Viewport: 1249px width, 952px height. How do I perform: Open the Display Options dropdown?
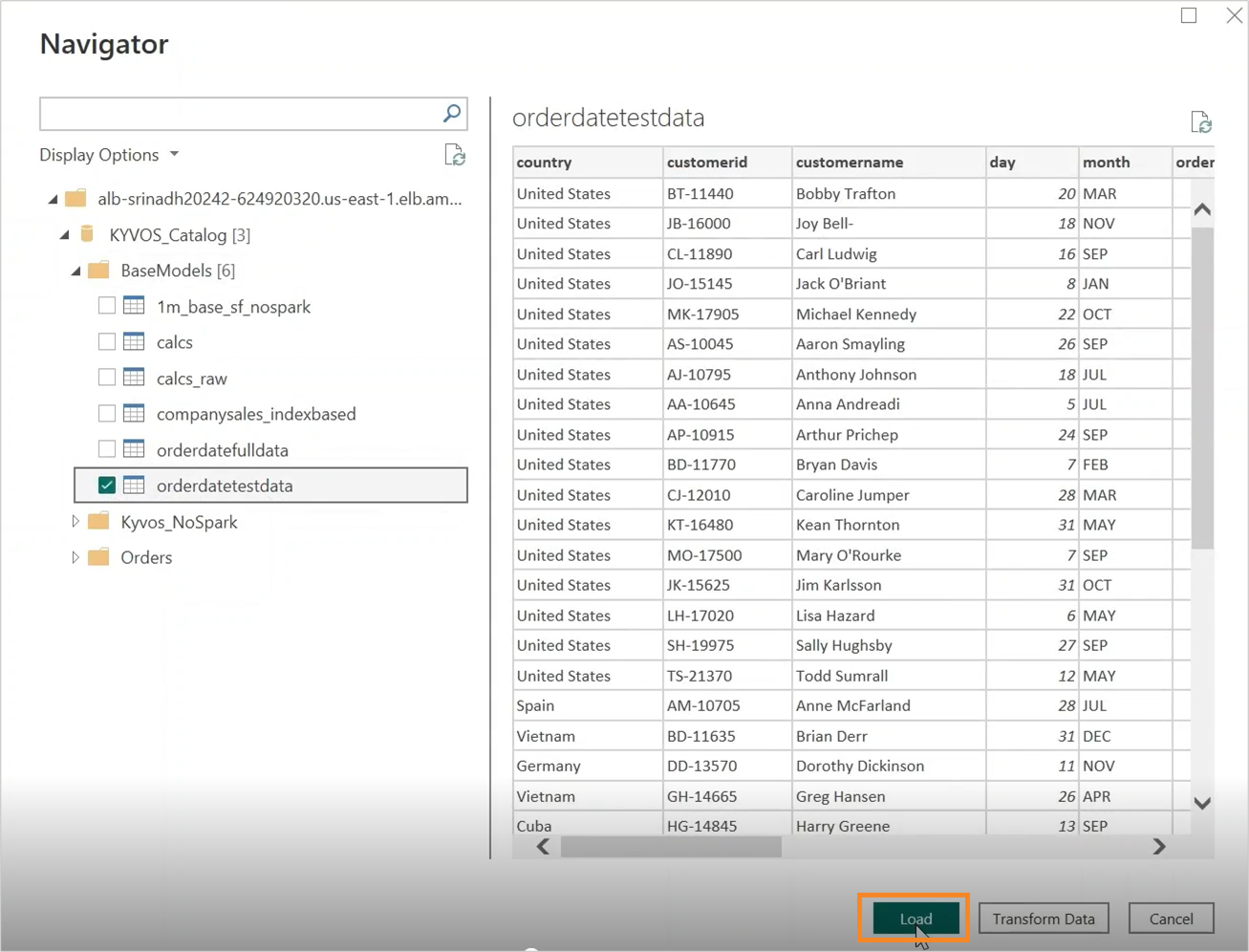(109, 155)
